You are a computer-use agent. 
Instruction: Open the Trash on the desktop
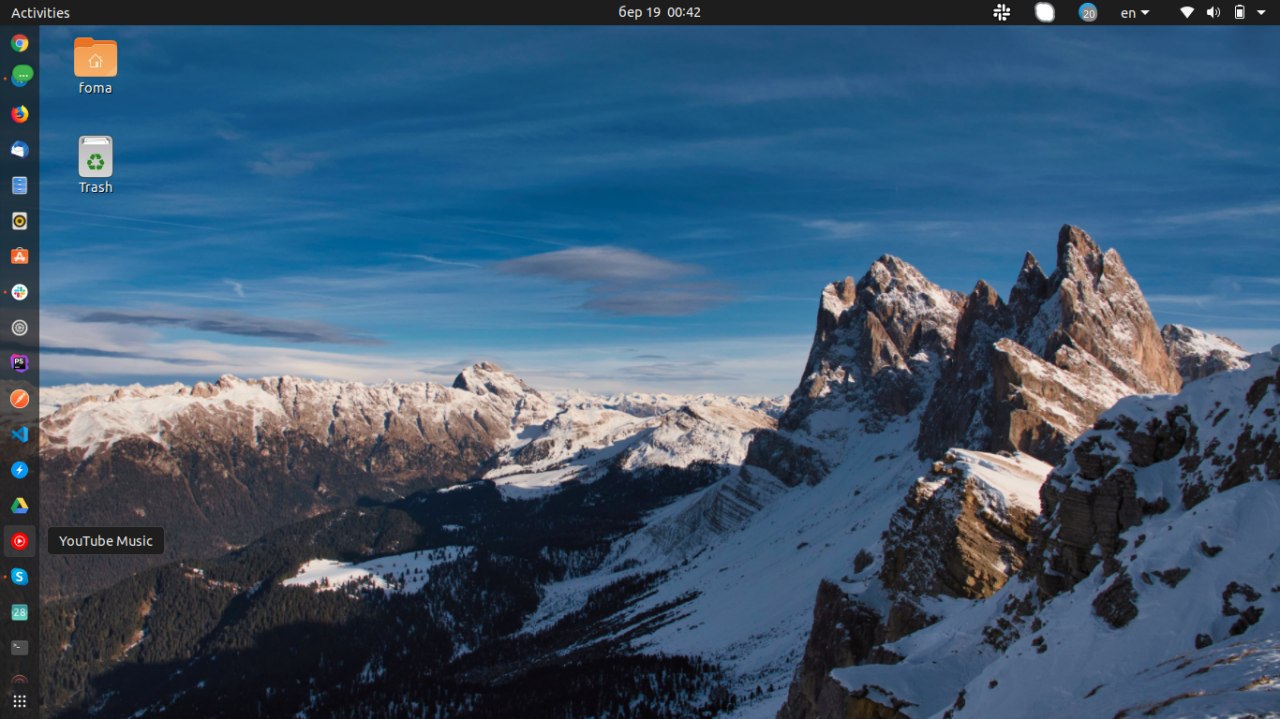(x=95, y=165)
